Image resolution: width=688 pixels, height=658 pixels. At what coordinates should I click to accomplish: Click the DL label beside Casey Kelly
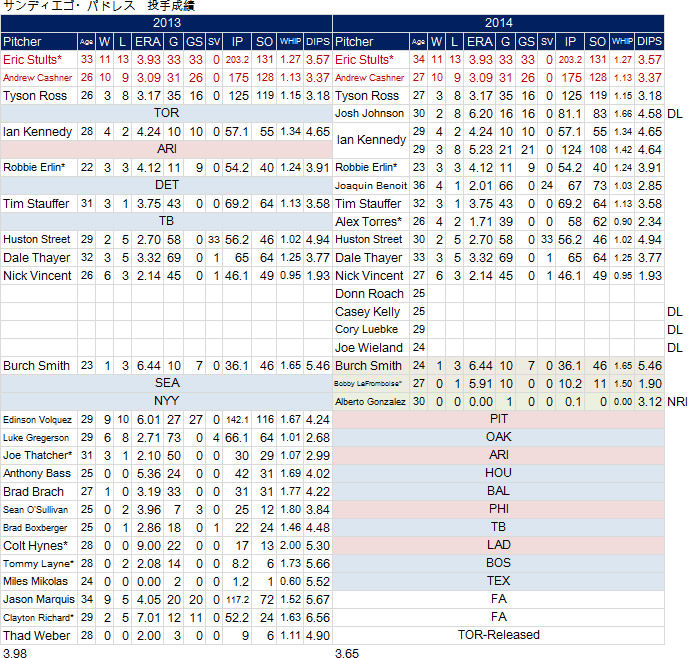tap(675, 311)
